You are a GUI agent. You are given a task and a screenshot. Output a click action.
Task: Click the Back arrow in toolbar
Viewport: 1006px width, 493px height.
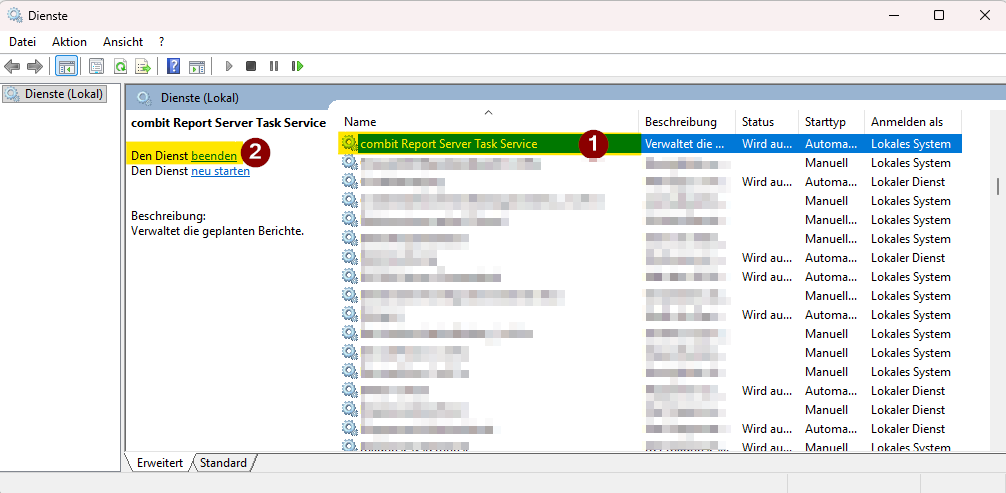coord(12,66)
